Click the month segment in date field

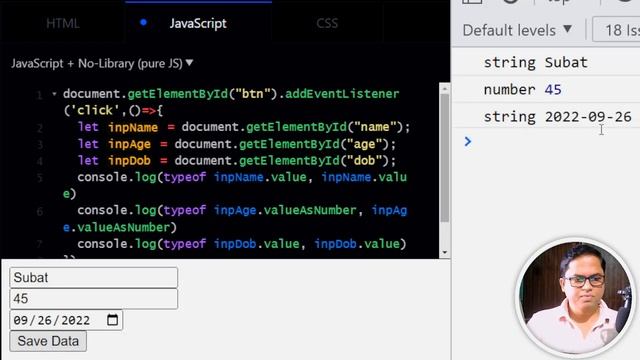20,320
